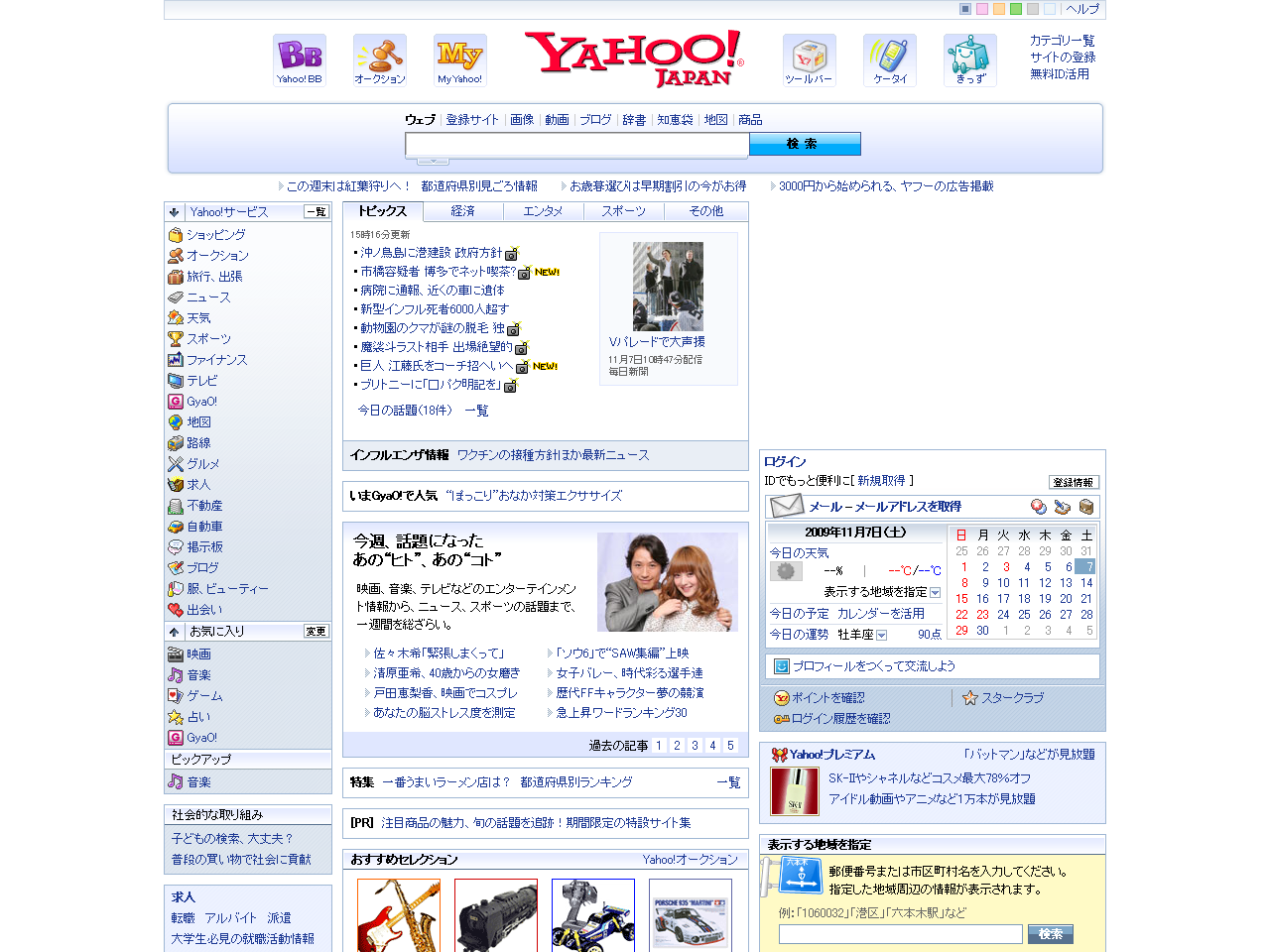Open the Yahoo! BB icon

(x=300, y=60)
